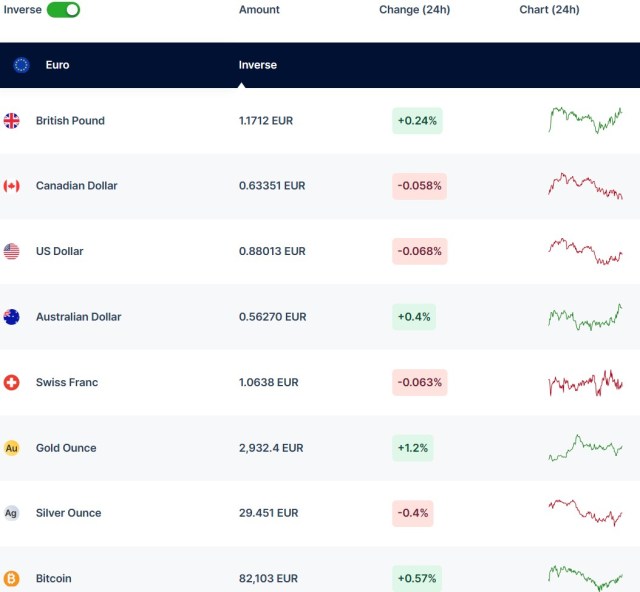Open the Bitcoin currency link
Viewport: 640px width, 592px height.
tap(54, 578)
